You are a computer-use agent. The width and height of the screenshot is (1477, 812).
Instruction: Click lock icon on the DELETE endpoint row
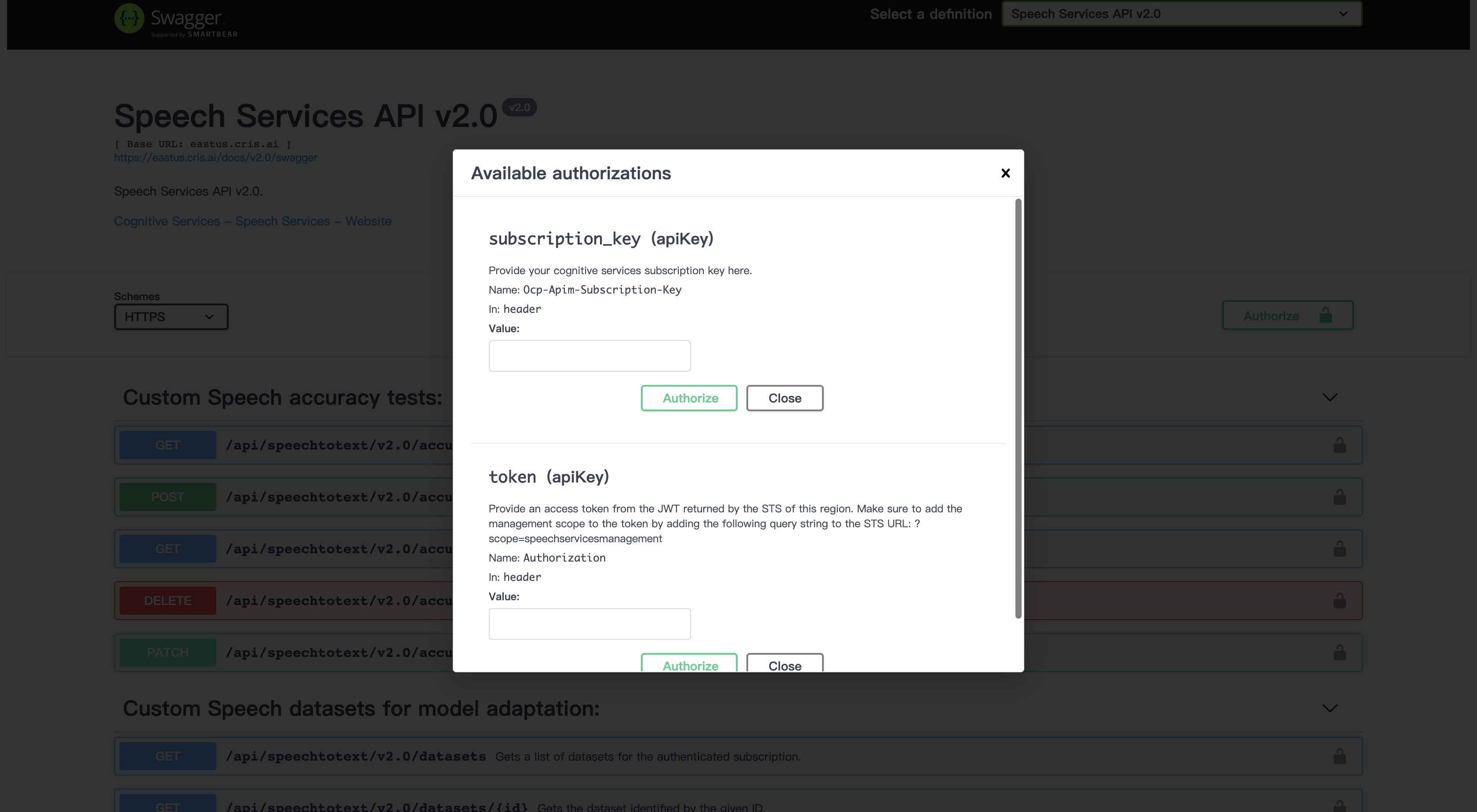tap(1339, 601)
